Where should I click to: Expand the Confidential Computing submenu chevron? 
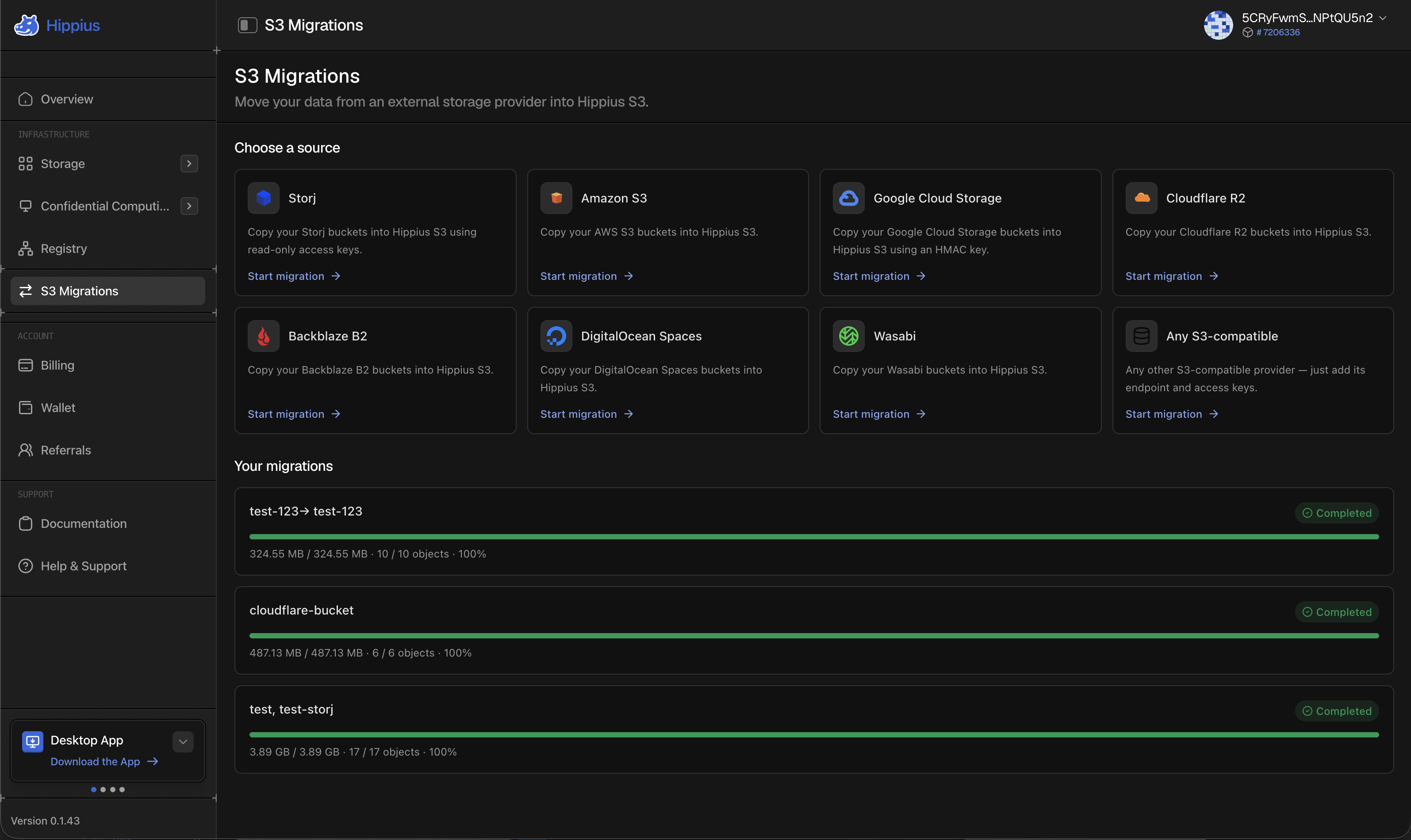click(189, 206)
